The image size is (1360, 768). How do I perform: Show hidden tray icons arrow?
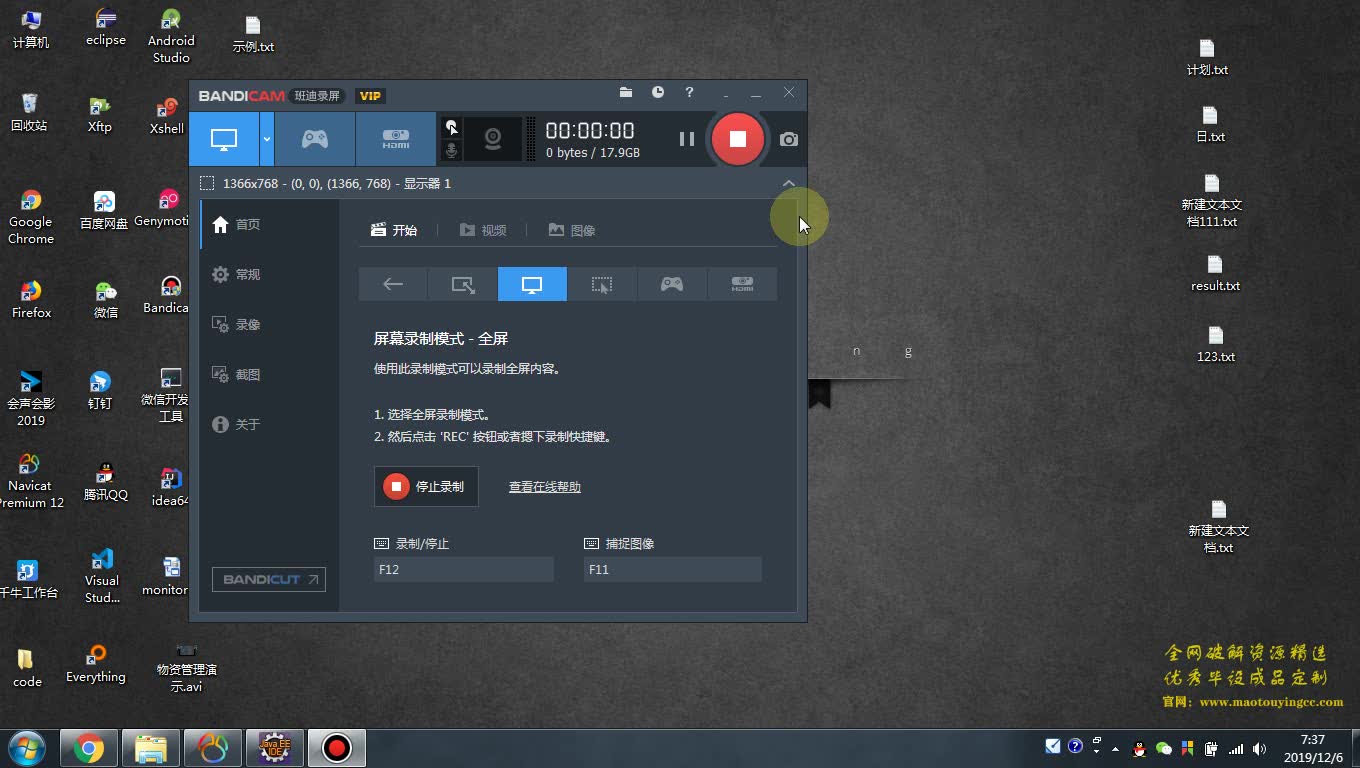(x=1116, y=748)
